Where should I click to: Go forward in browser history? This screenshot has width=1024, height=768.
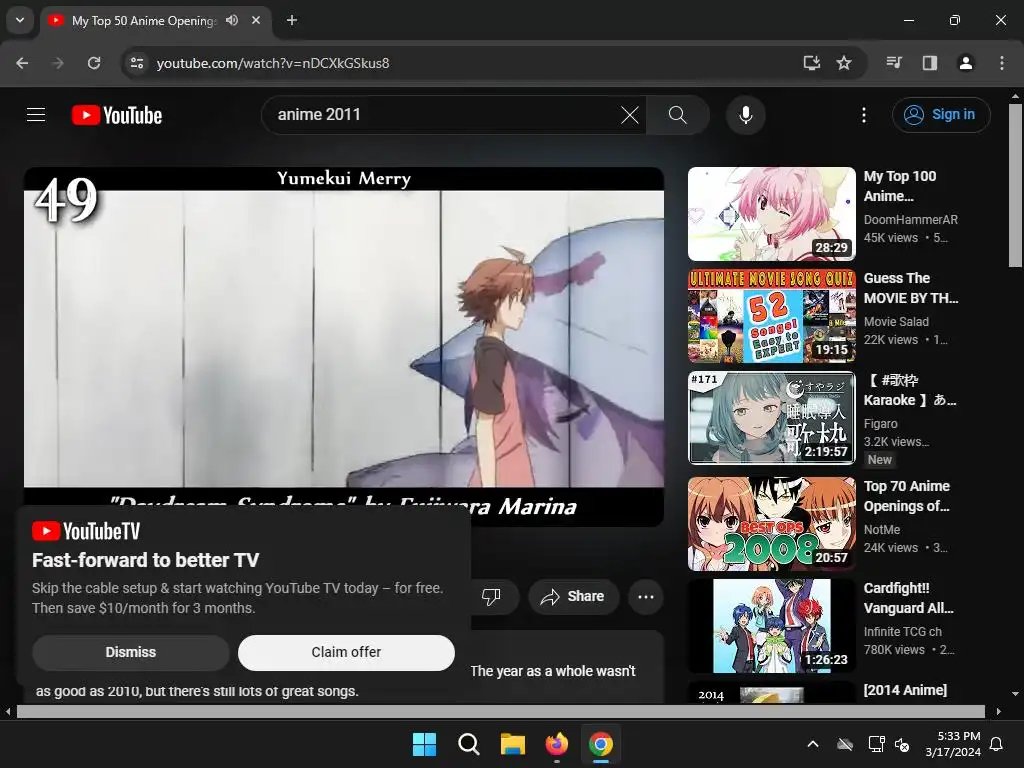pyautogui.click(x=58, y=63)
